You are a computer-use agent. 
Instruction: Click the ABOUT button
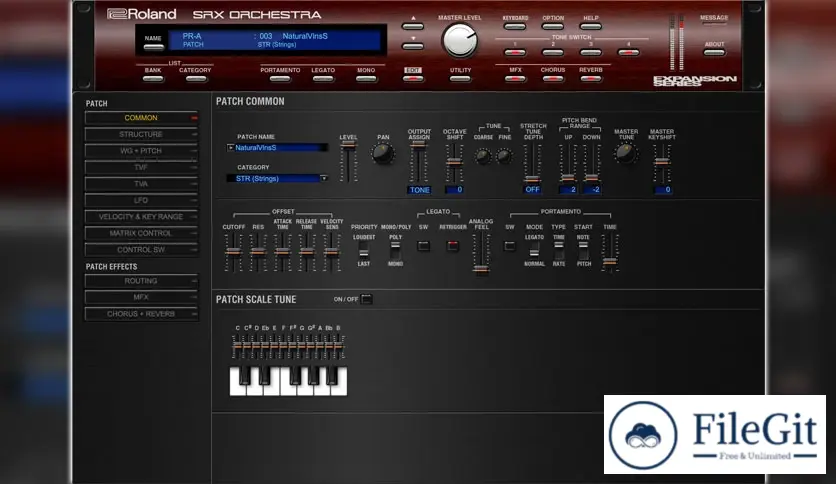click(x=714, y=52)
